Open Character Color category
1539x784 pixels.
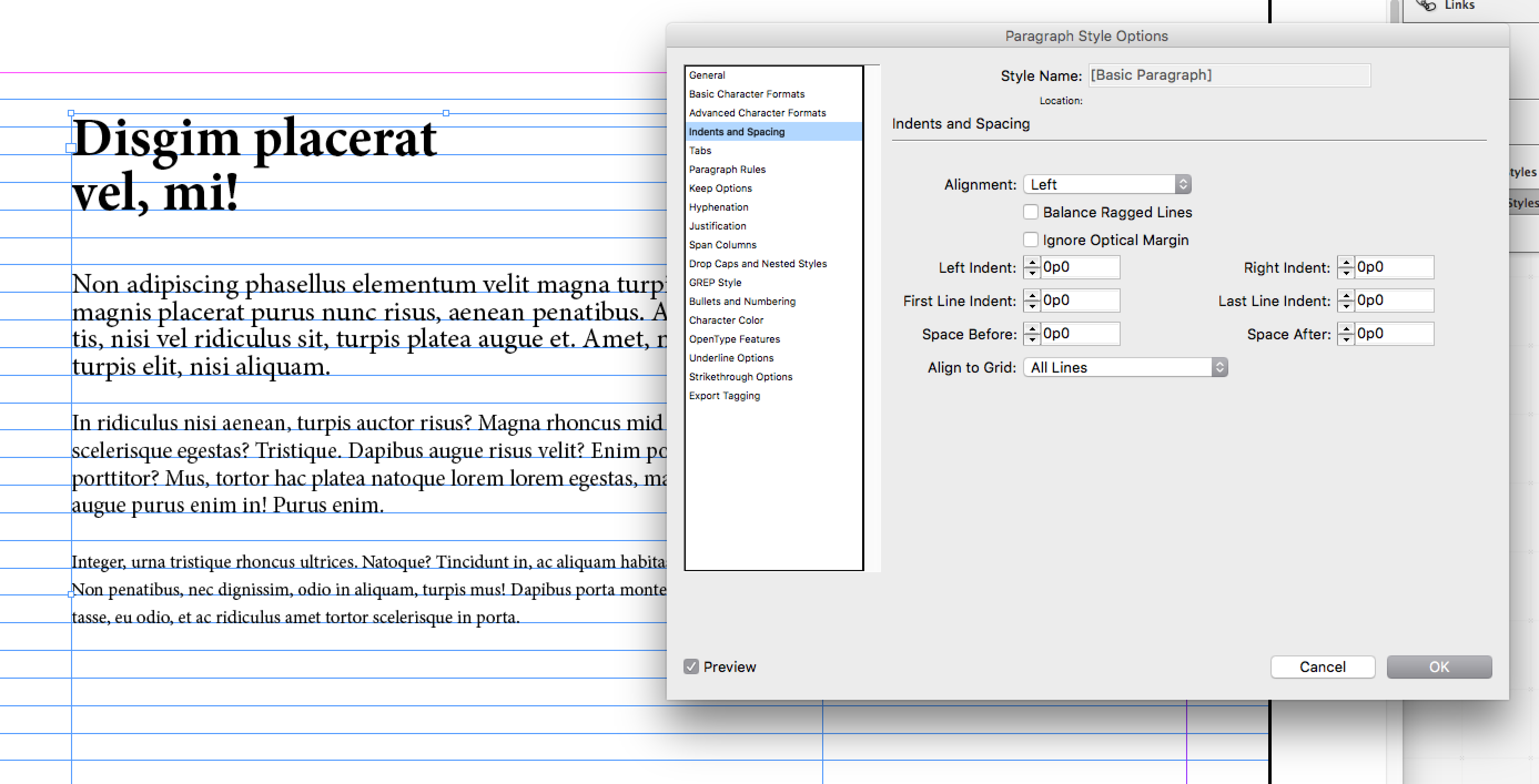773,320
